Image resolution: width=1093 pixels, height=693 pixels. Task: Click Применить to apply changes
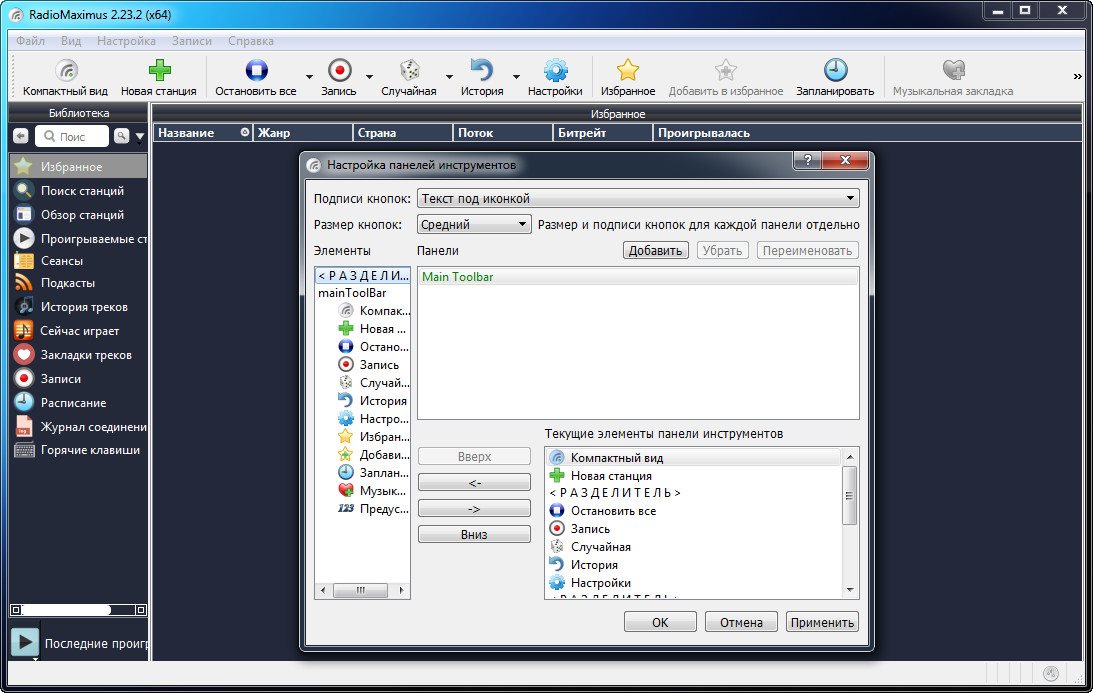pyautogui.click(x=822, y=622)
